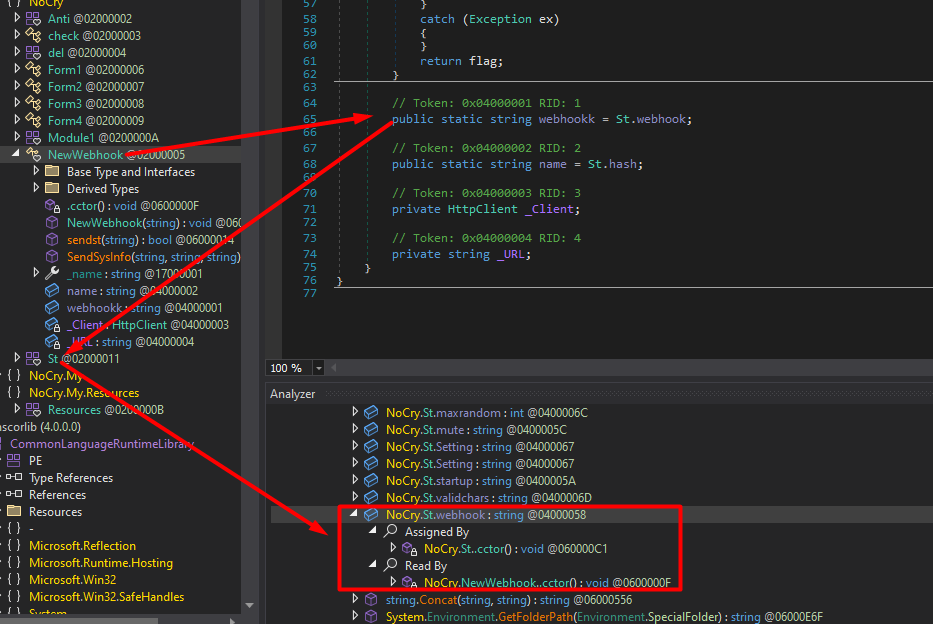This screenshot has width=933, height=624.
Task: Click the Module1 class icon
Action: [33, 138]
